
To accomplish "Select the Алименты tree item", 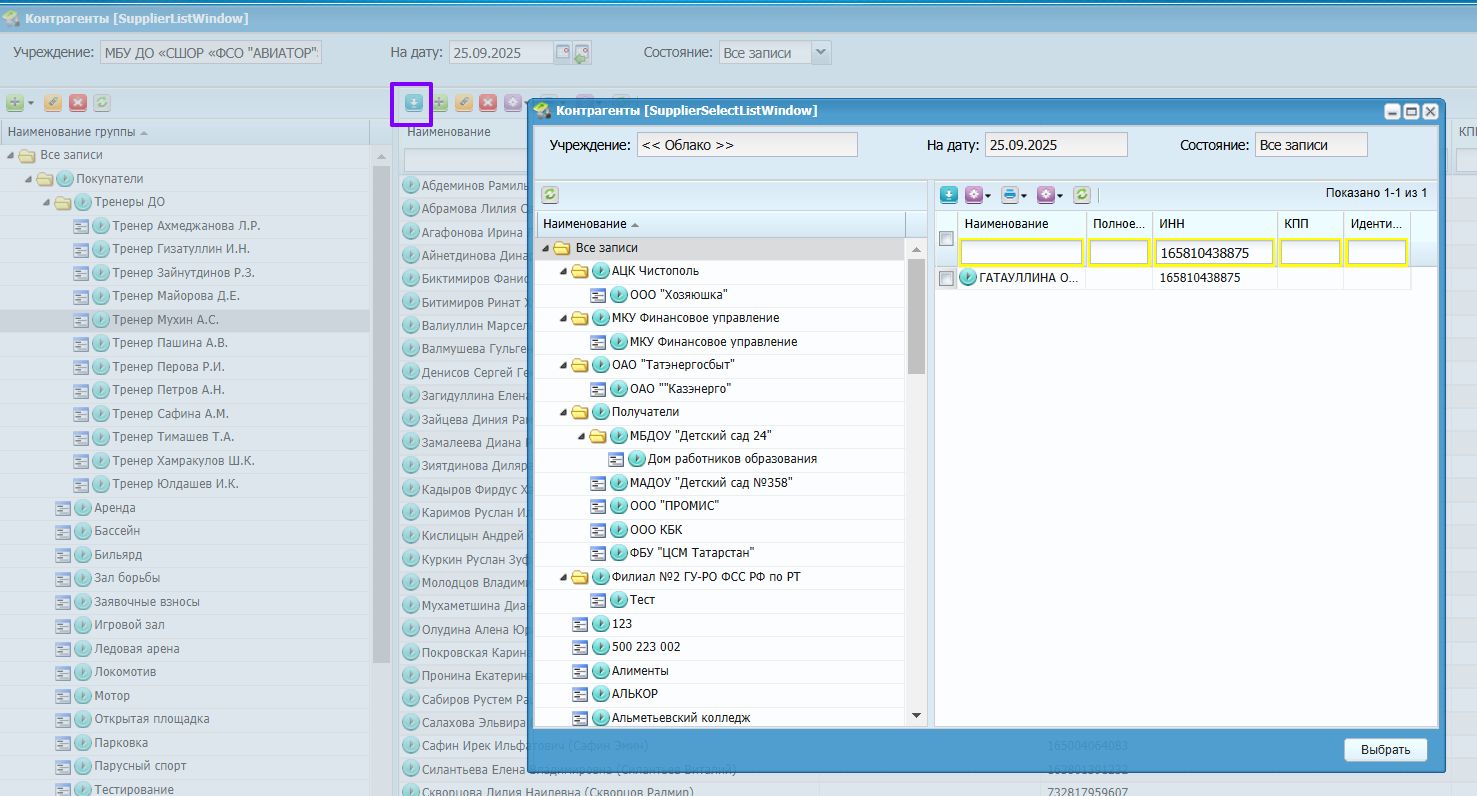I will tap(640, 671).
